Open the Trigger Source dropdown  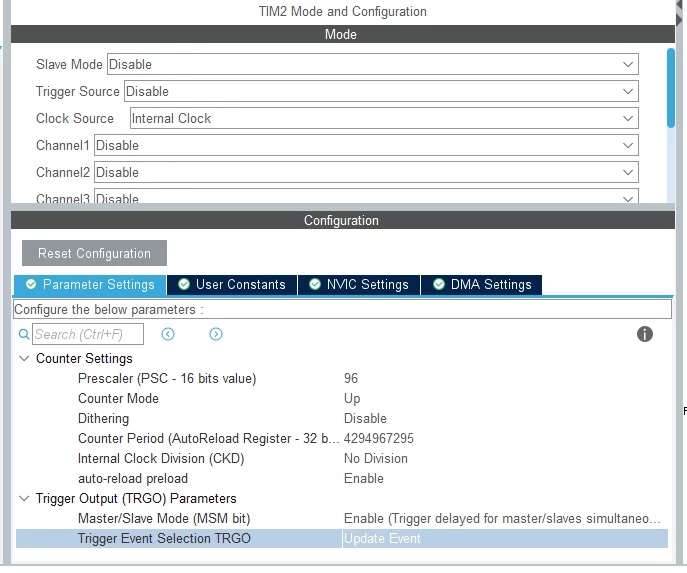pos(381,92)
